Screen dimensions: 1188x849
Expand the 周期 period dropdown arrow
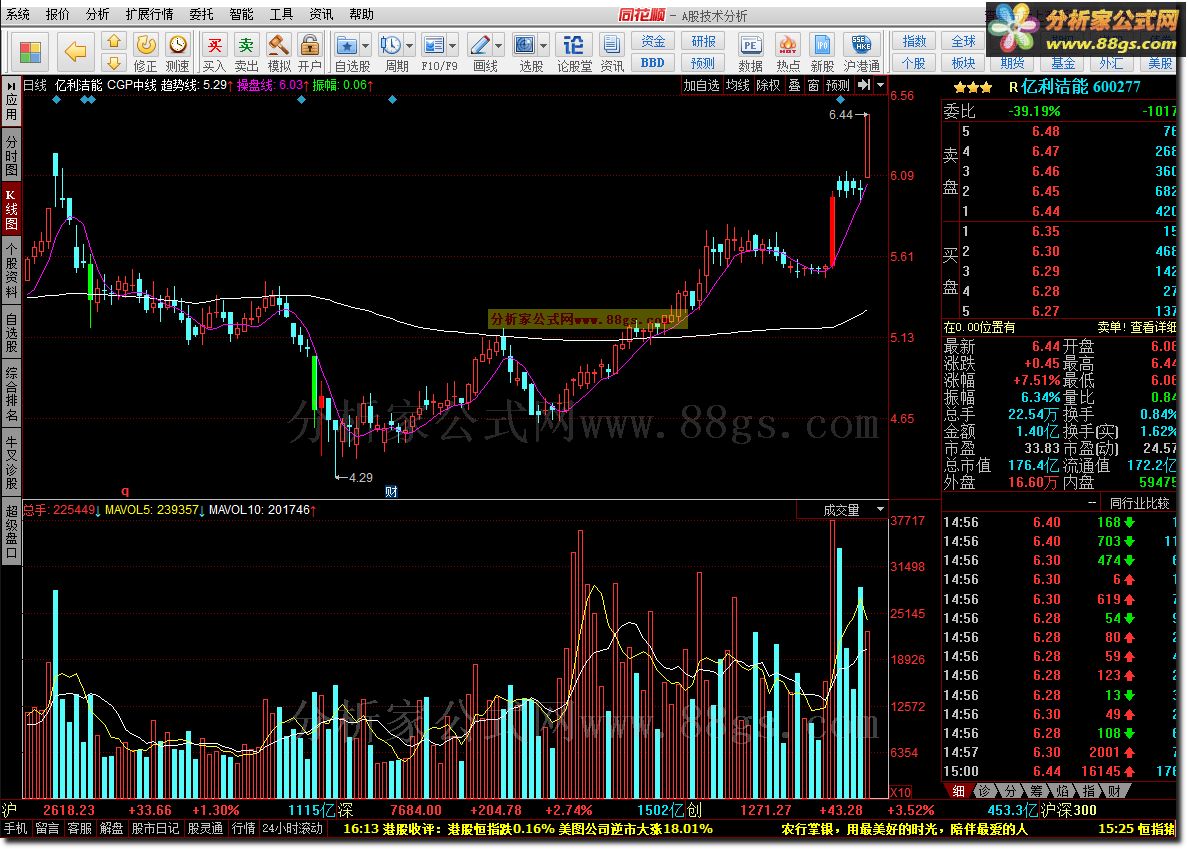[x=410, y=45]
